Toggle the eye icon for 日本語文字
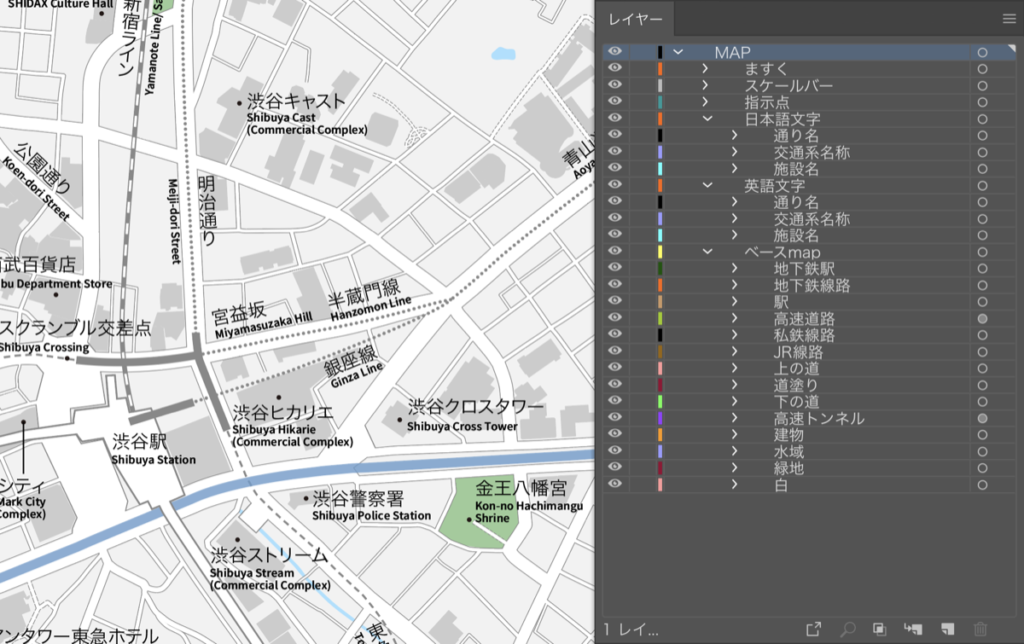1024x644 pixels. tap(615, 118)
